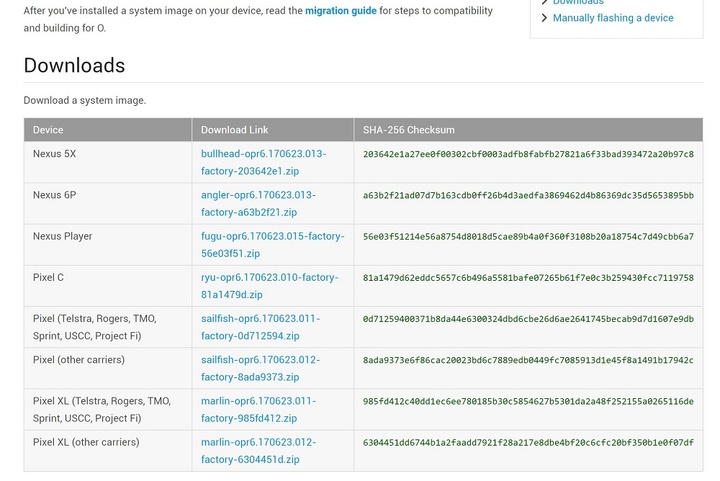Image resolution: width=720 pixels, height=481 pixels.
Task: Click the Pixel XL (other carriers) cell
Action: tap(108, 451)
